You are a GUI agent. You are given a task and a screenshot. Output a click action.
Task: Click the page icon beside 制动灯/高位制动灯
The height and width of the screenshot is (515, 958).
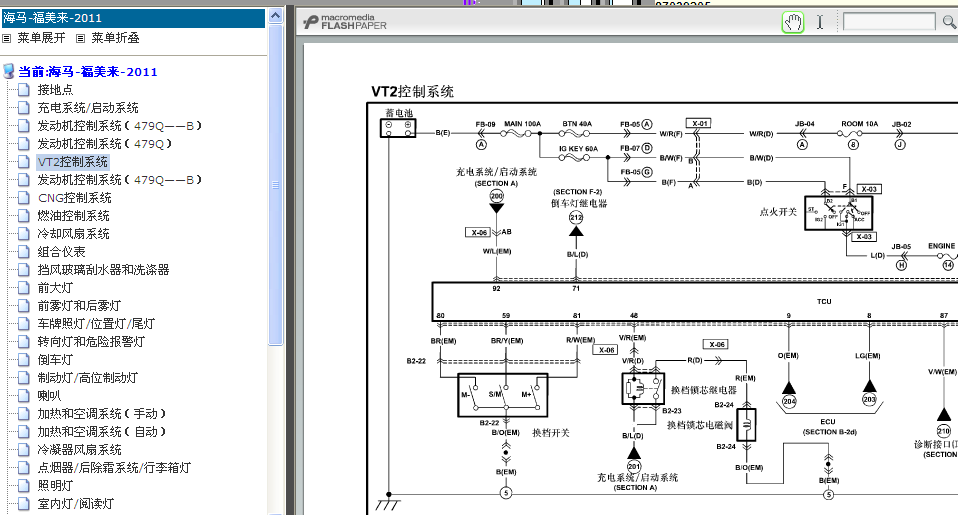pos(24,378)
